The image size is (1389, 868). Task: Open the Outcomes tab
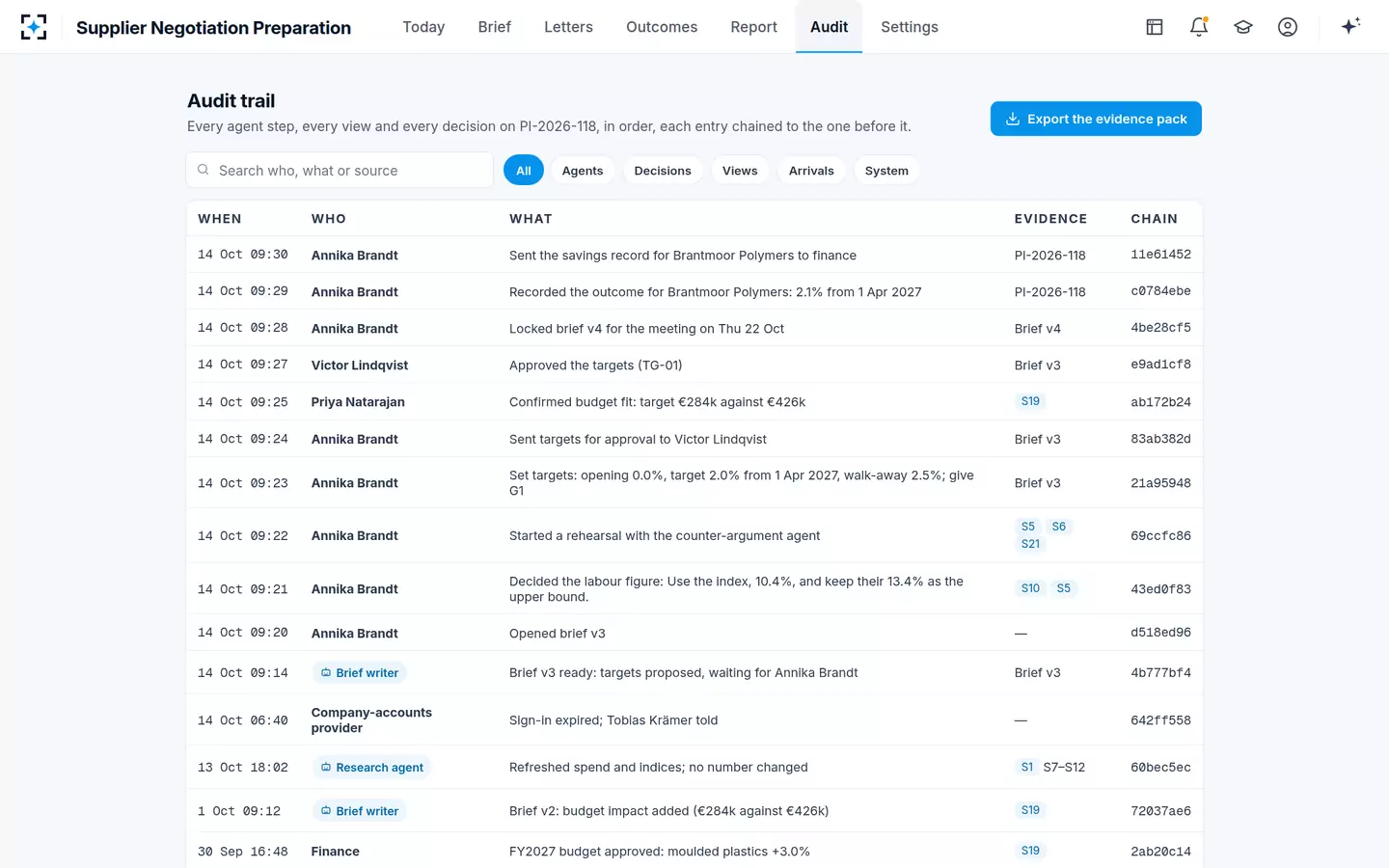(x=662, y=27)
